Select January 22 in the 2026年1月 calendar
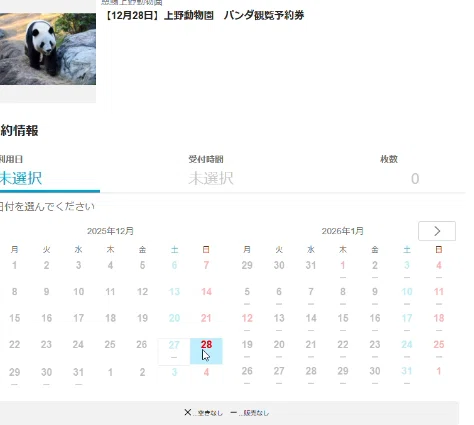The image size is (474, 425). click(x=343, y=347)
